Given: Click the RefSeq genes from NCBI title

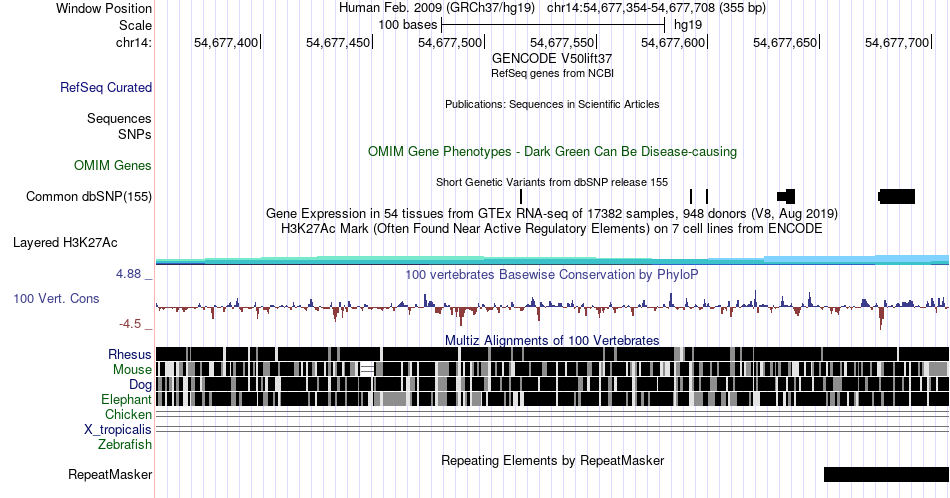Looking at the screenshot, I should tap(552, 73).
